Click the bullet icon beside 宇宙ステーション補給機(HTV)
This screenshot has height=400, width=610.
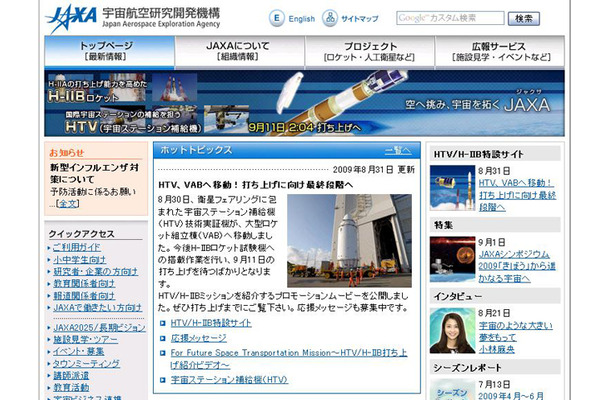tap(164, 381)
